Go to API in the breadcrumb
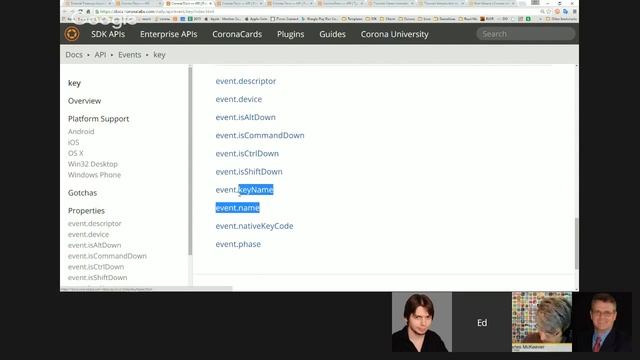This screenshot has width=640, height=360. (100, 55)
